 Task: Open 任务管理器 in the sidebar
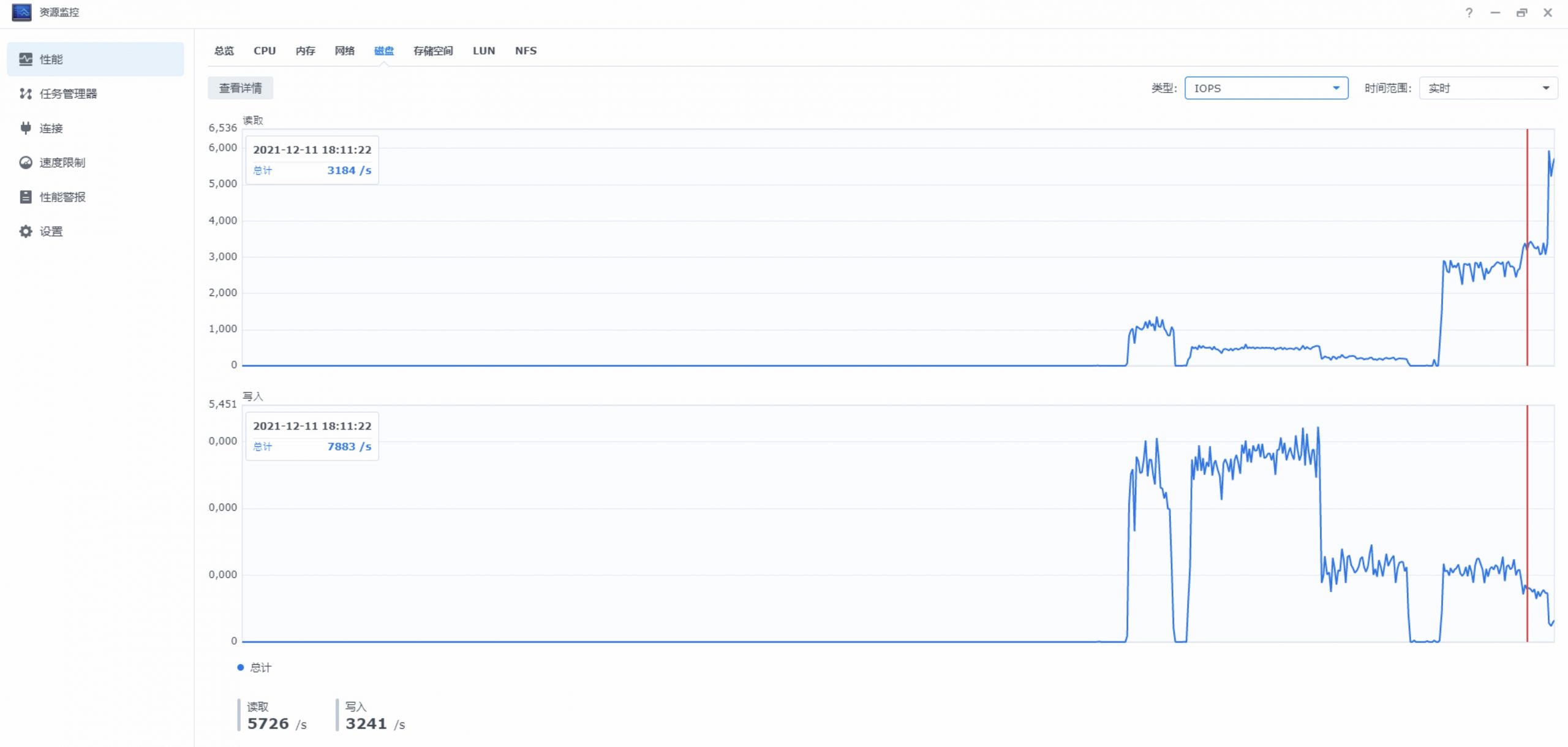point(96,94)
